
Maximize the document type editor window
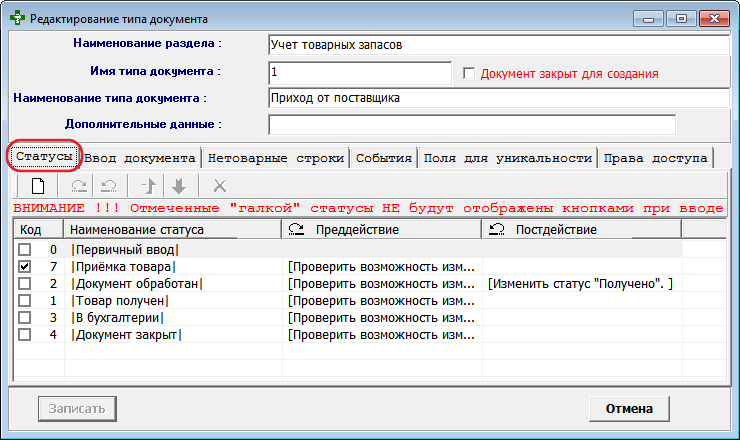click(681, 19)
